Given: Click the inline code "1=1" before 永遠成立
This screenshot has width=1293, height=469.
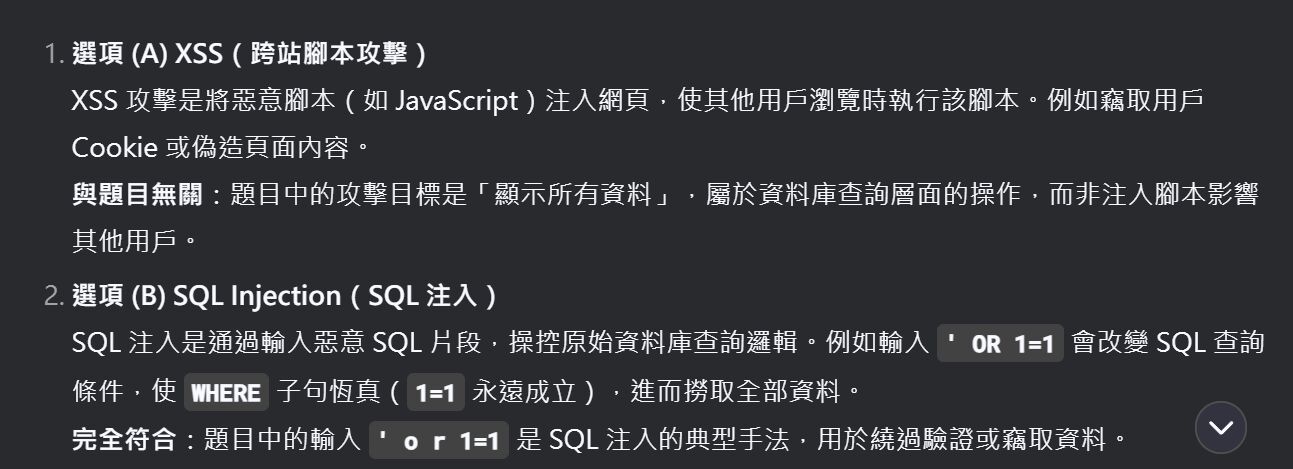Looking at the screenshot, I should pos(436,392).
